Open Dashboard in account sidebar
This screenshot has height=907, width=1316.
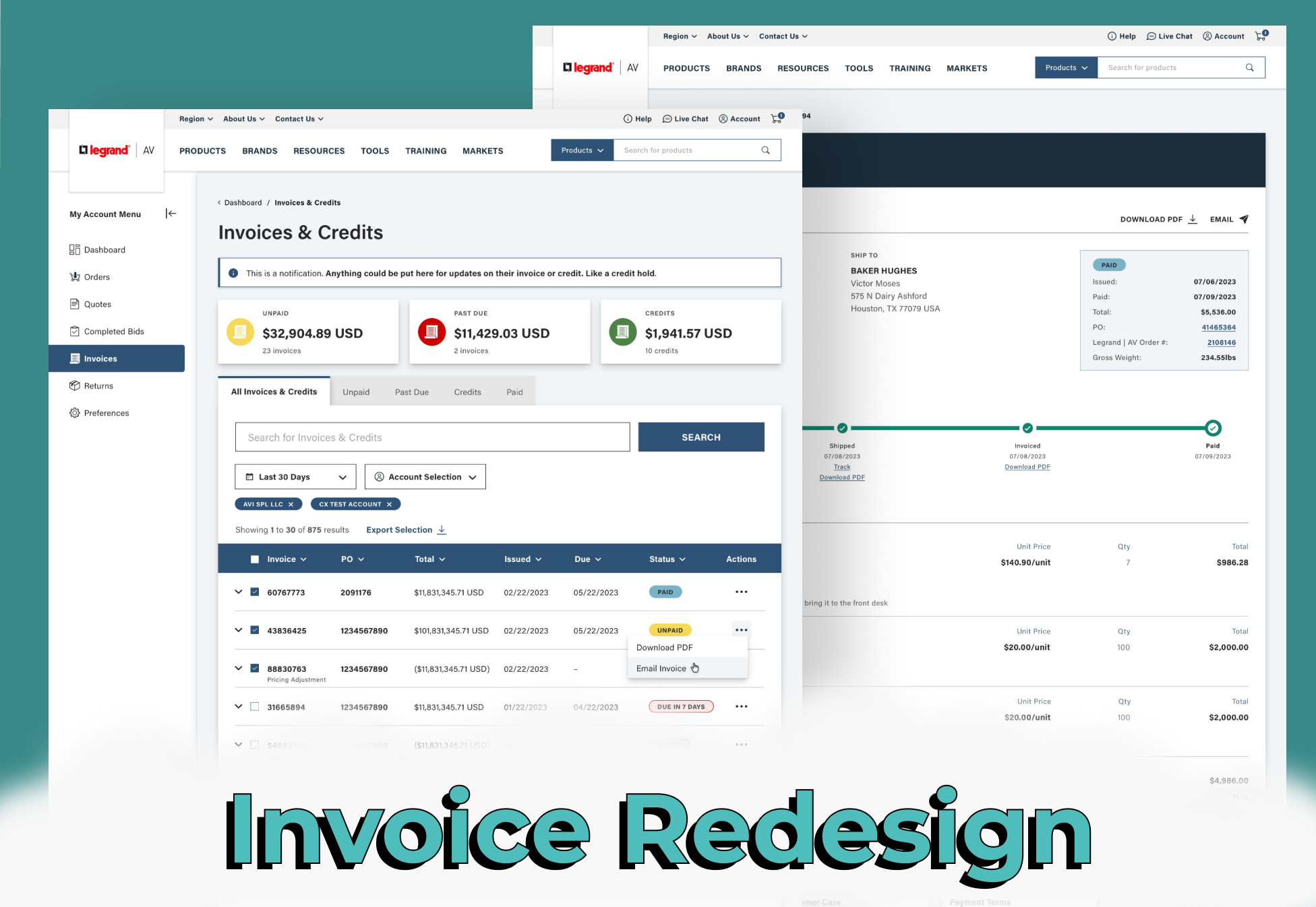(x=98, y=250)
